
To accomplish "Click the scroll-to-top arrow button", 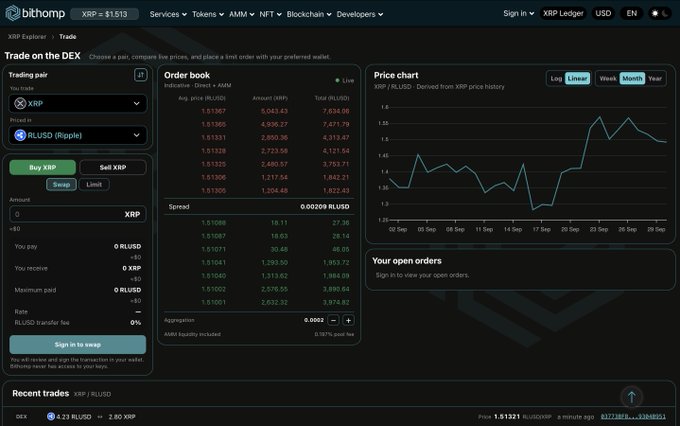I will pyautogui.click(x=631, y=397).
